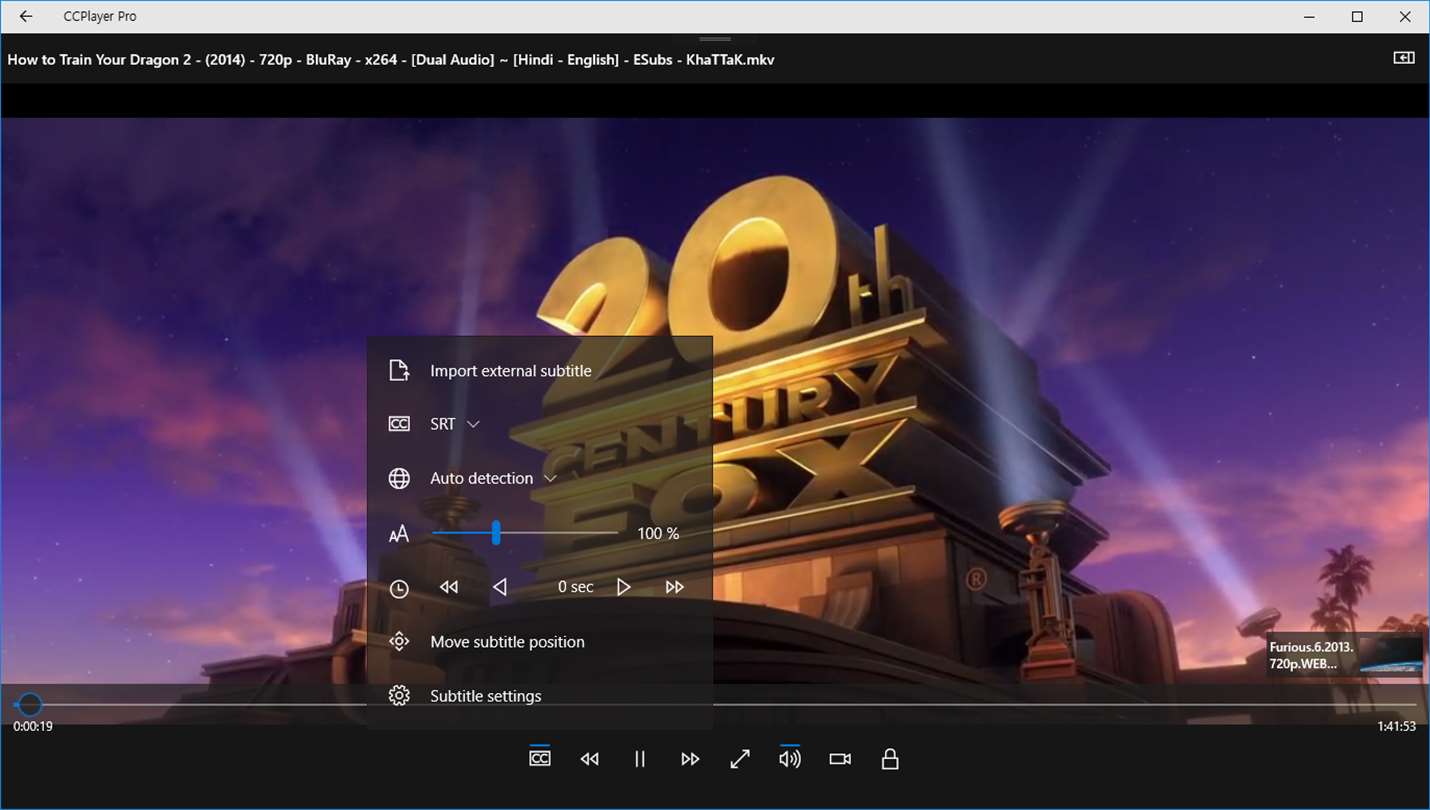
Task: Expand the SRT subtitle format dropdown
Action: pos(455,424)
